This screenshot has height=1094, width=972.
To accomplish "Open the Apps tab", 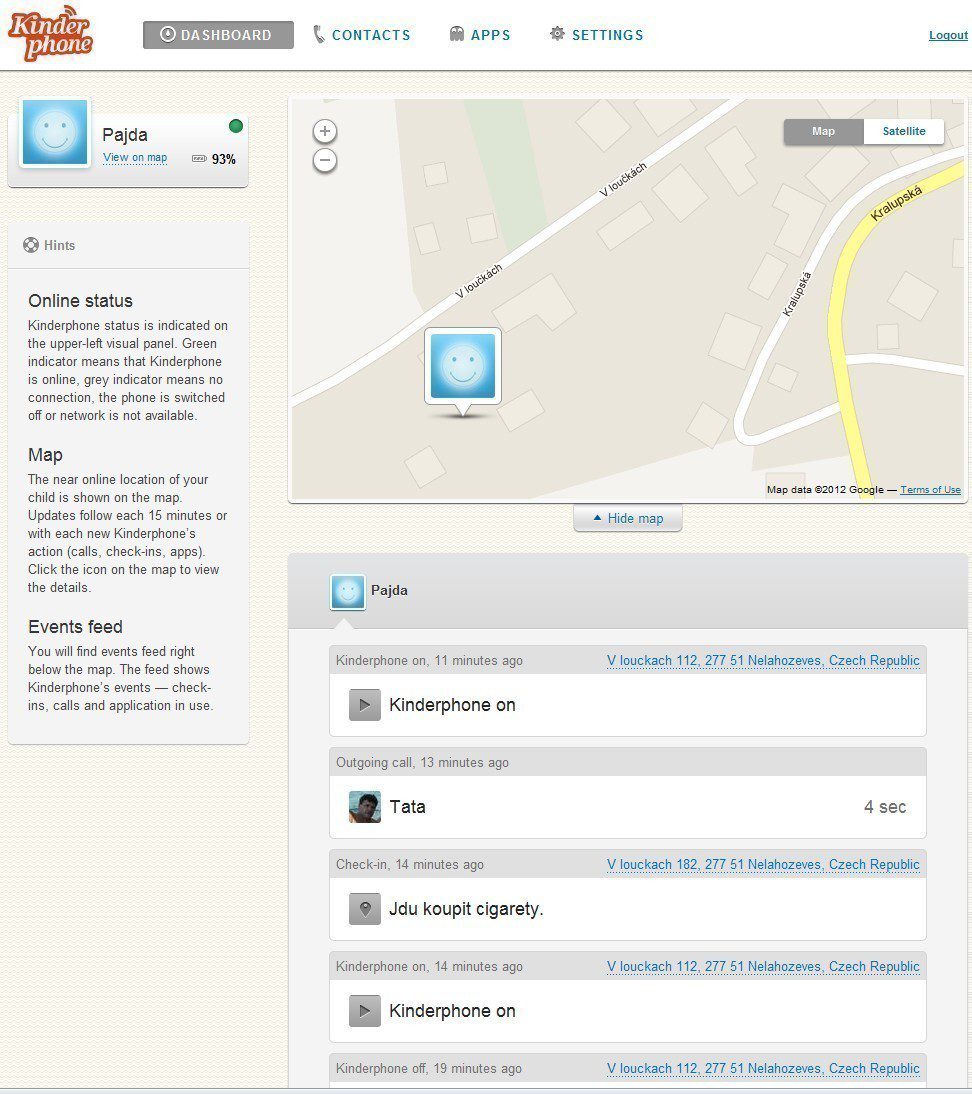I will point(480,35).
